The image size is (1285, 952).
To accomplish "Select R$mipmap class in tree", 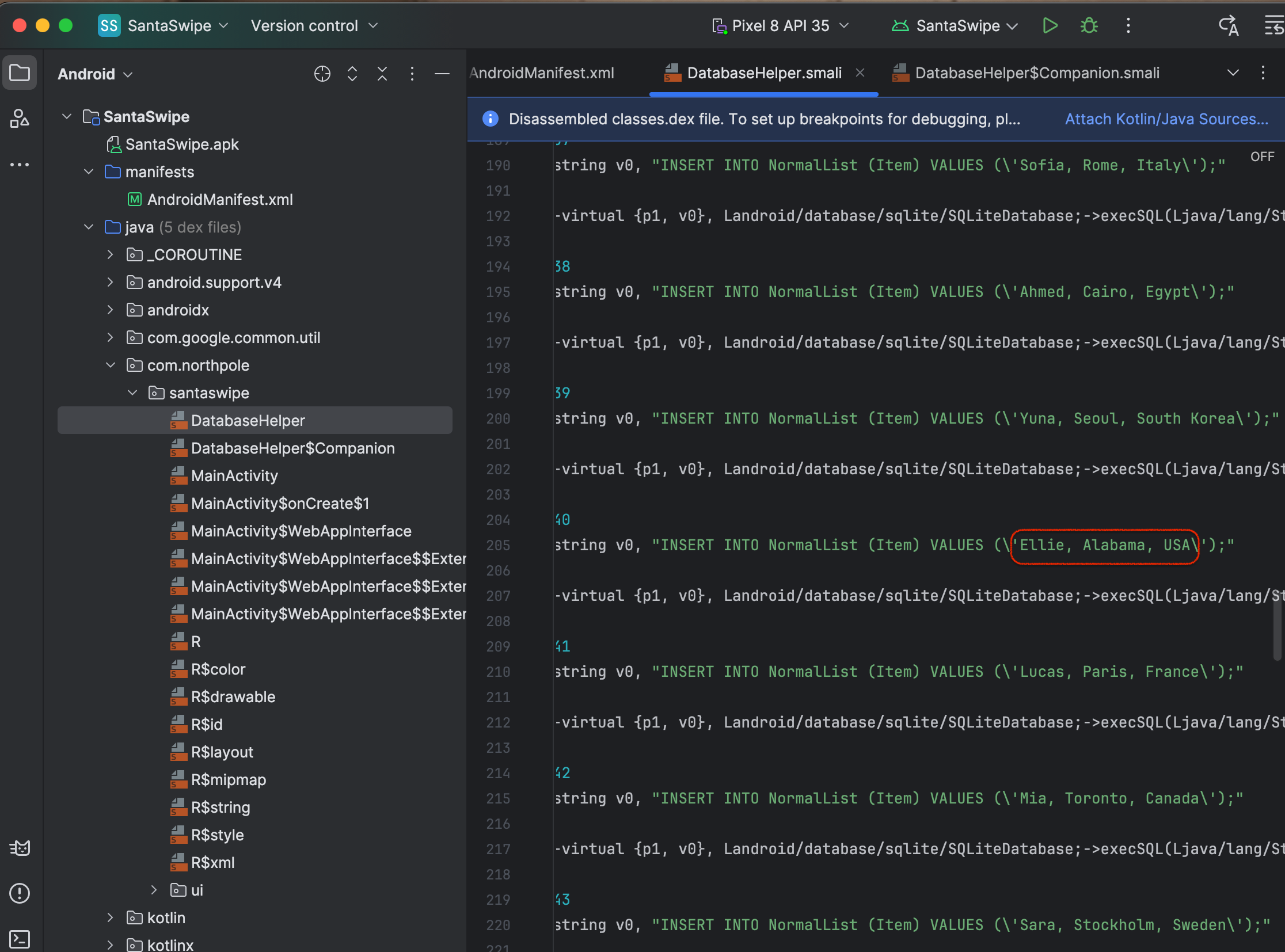I will point(219,780).
